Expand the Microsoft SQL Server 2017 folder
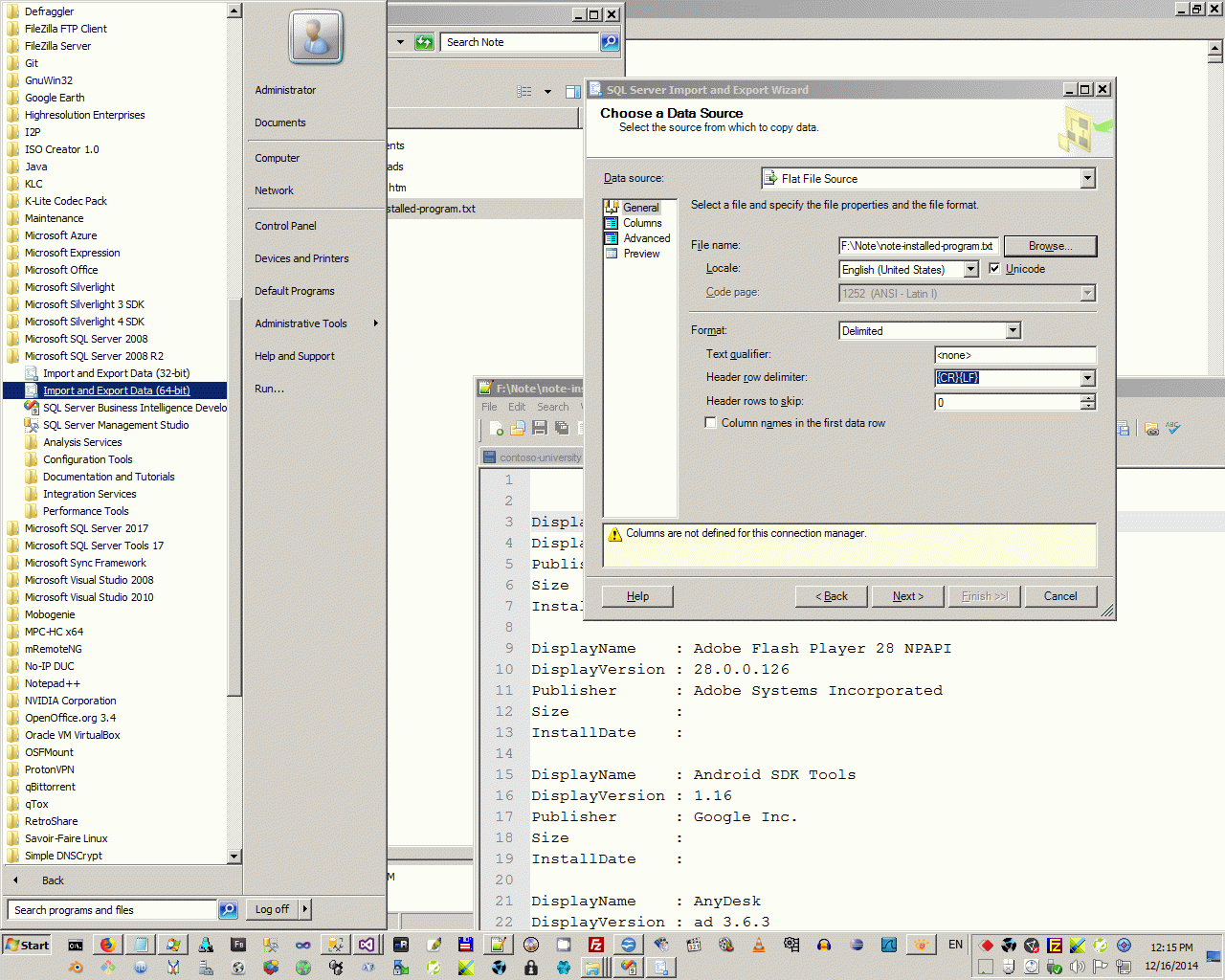The image size is (1225, 980). (86, 528)
